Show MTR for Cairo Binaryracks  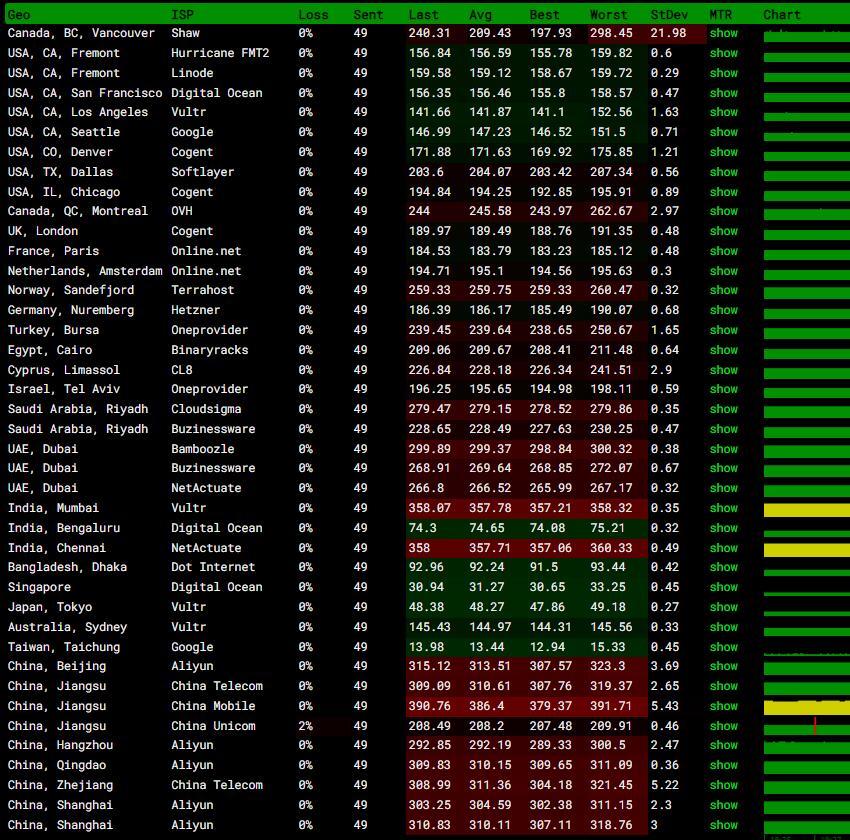point(723,351)
